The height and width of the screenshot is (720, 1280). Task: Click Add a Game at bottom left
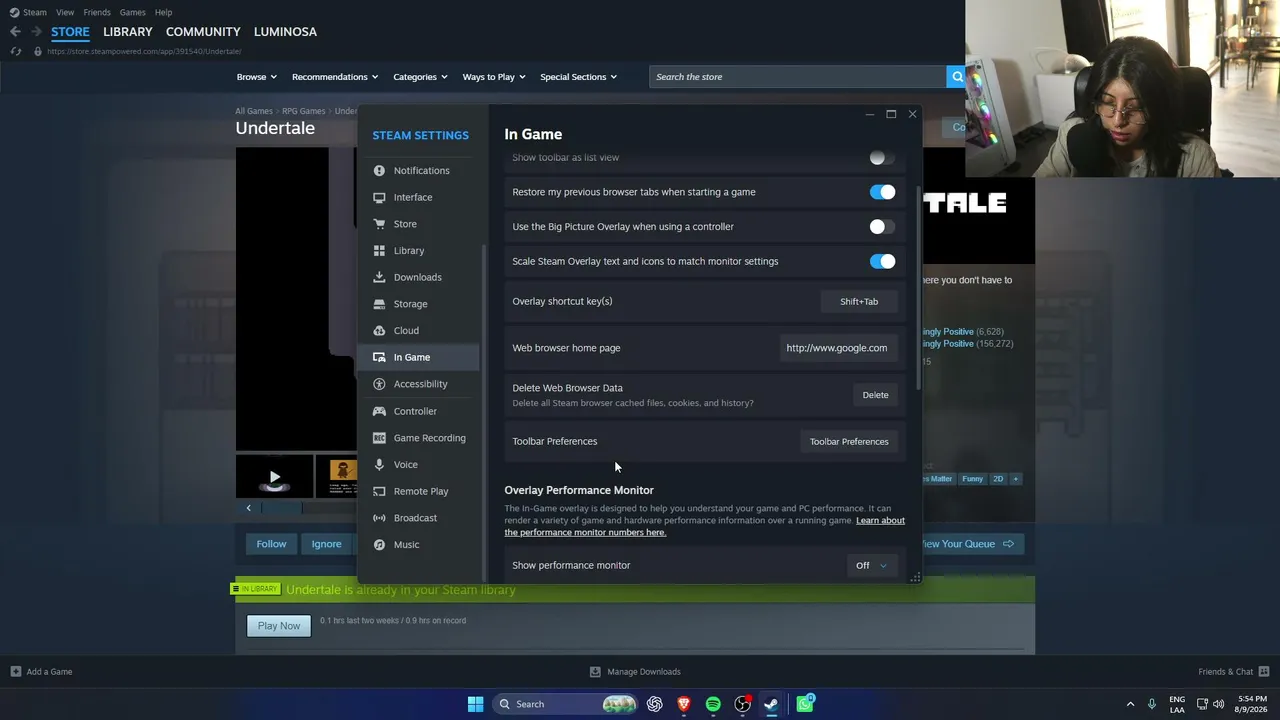pyautogui.click(x=41, y=672)
